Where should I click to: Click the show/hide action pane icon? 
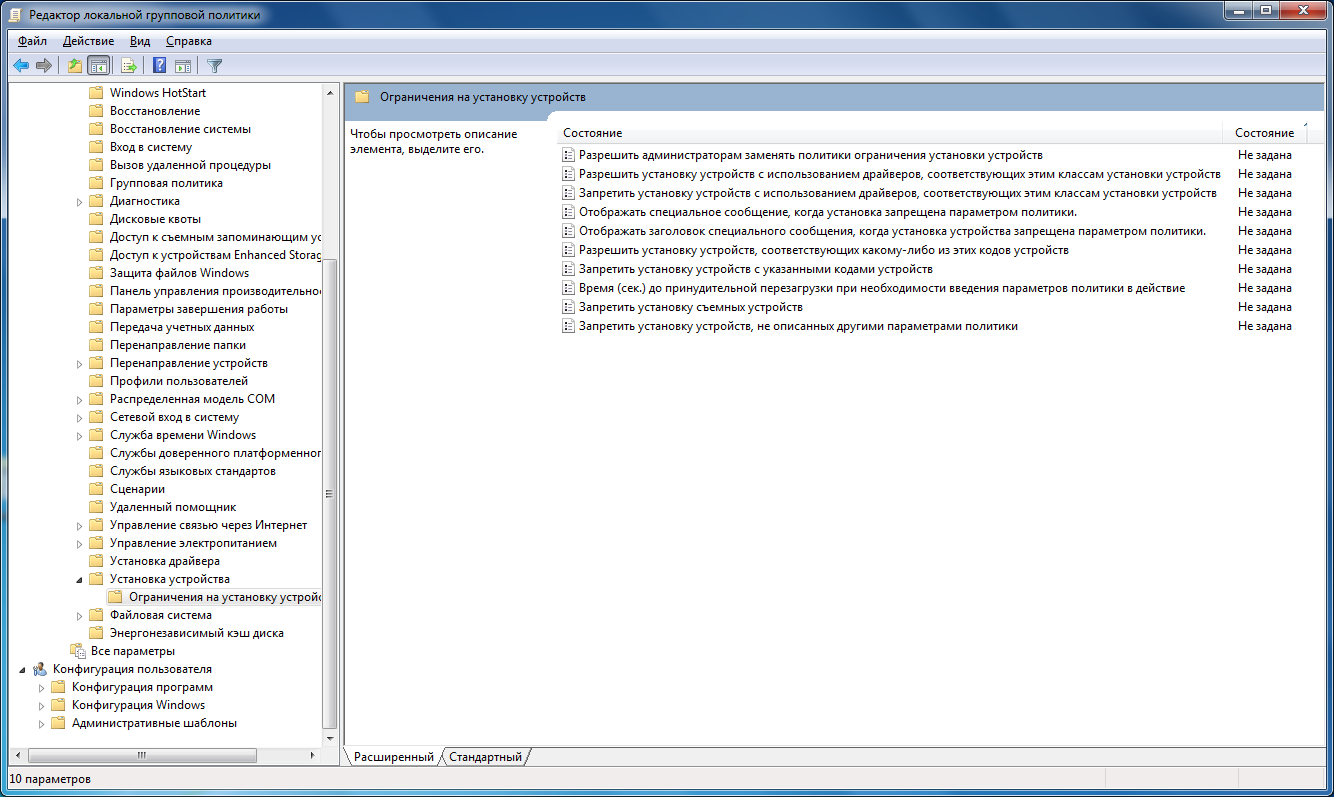(x=183, y=66)
